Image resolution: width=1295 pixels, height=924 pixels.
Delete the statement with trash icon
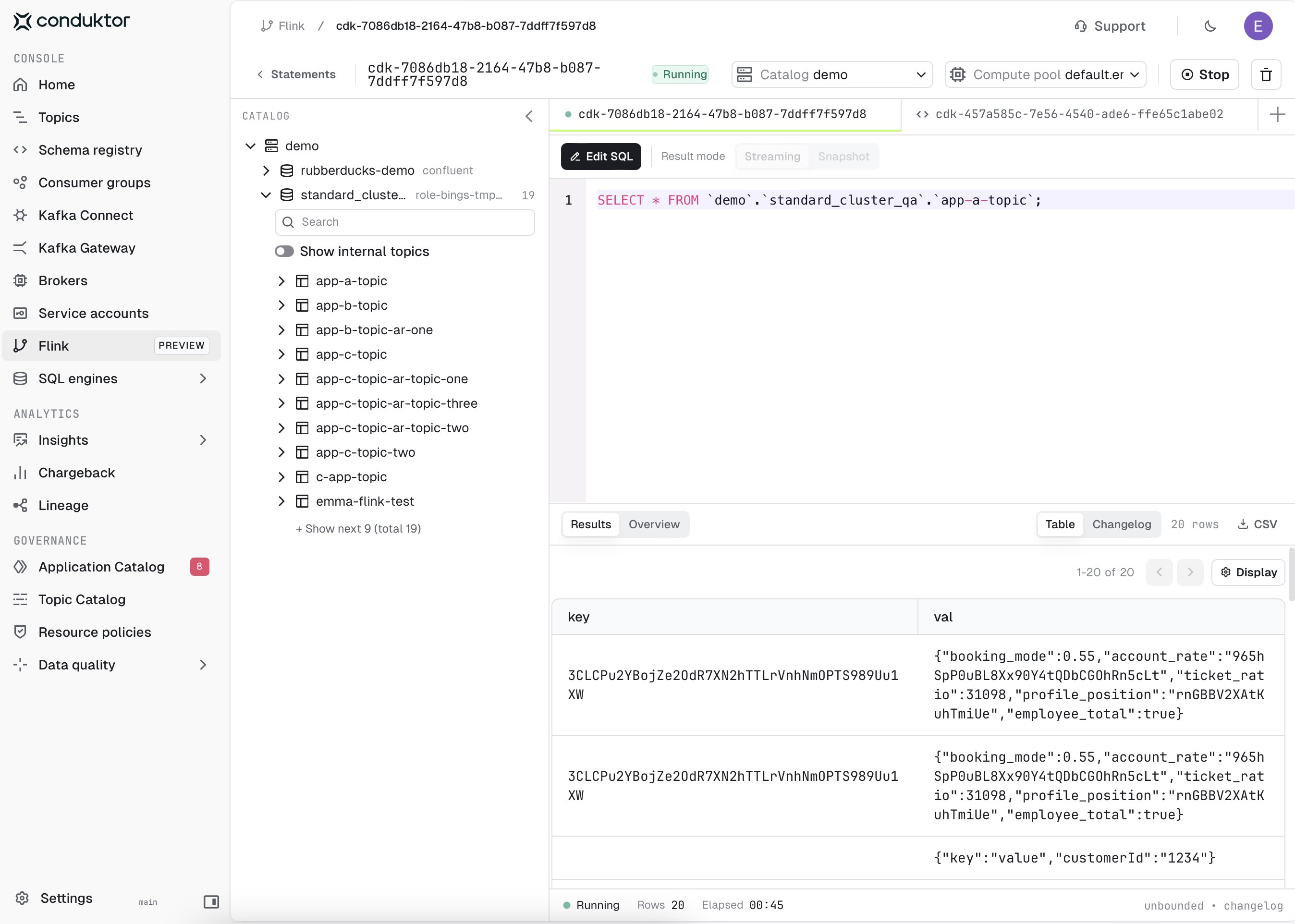[x=1265, y=74]
